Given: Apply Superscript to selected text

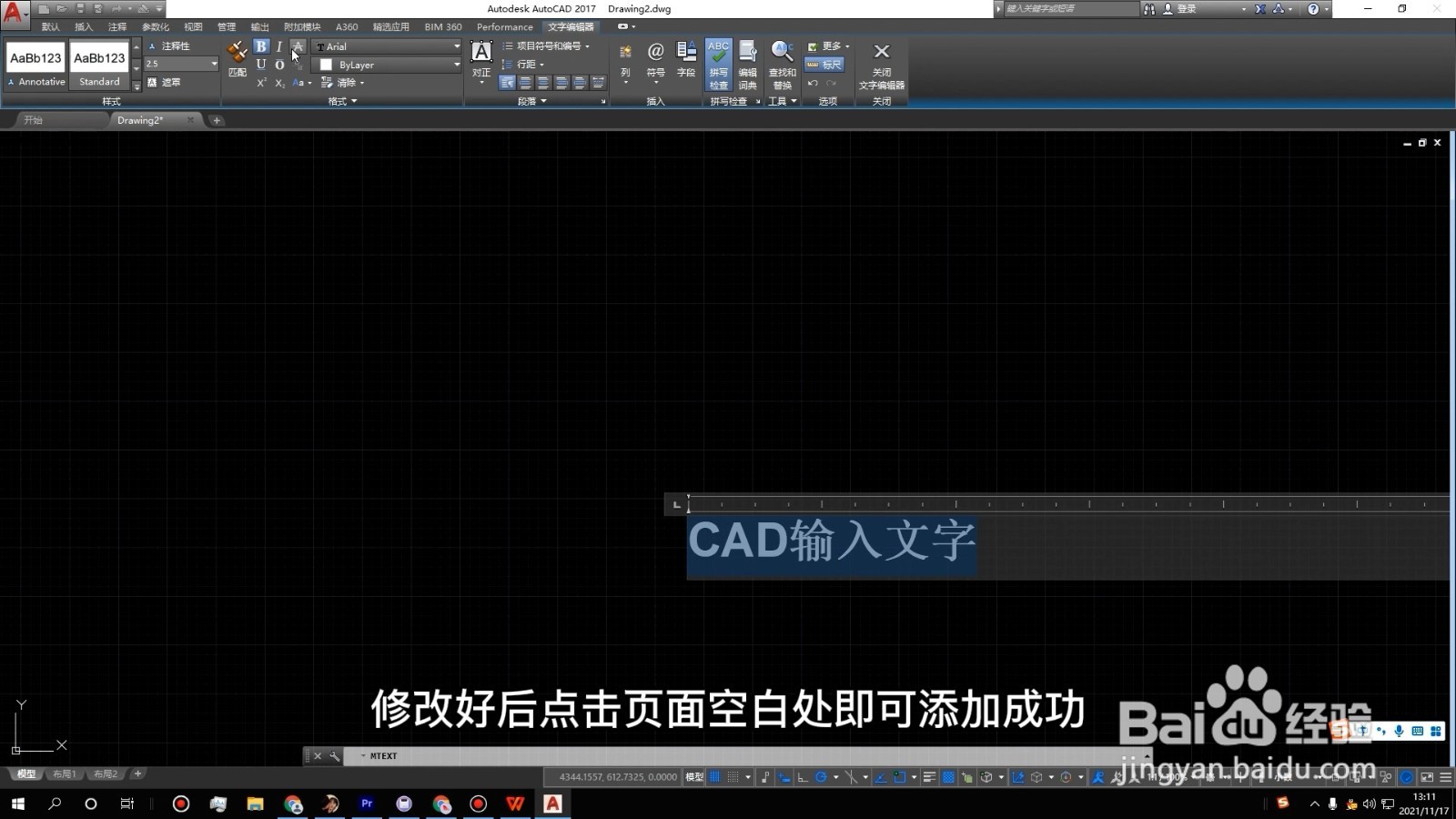Looking at the screenshot, I should tap(261, 83).
